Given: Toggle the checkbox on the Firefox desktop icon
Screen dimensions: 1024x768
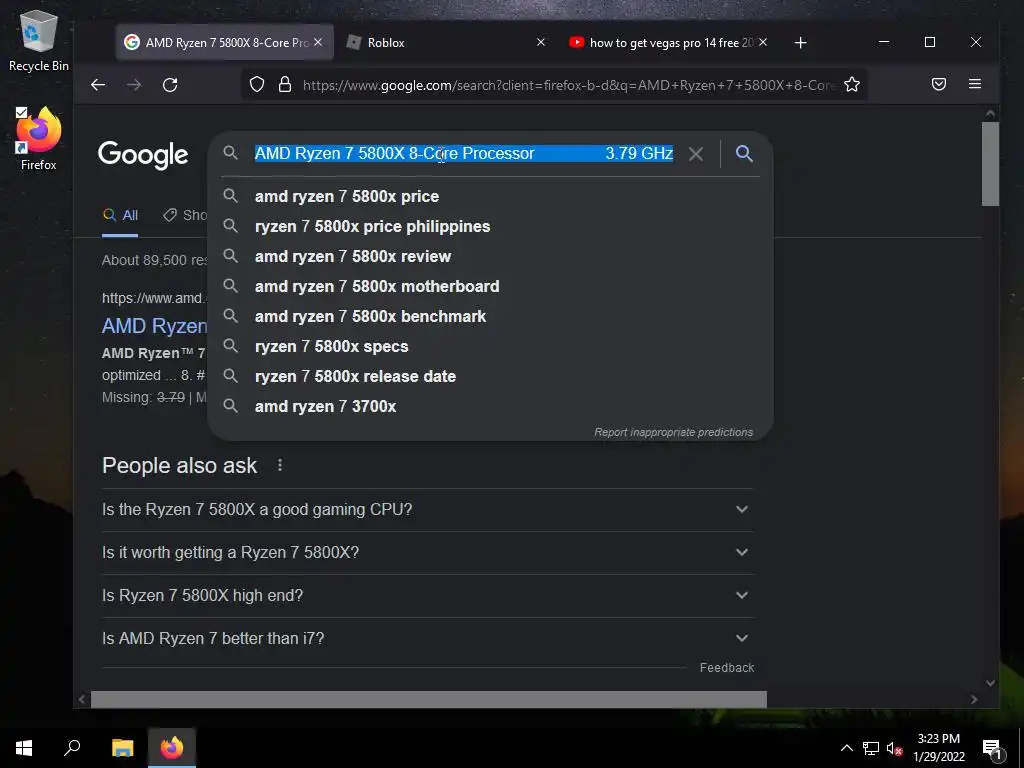Looking at the screenshot, I should (22, 112).
